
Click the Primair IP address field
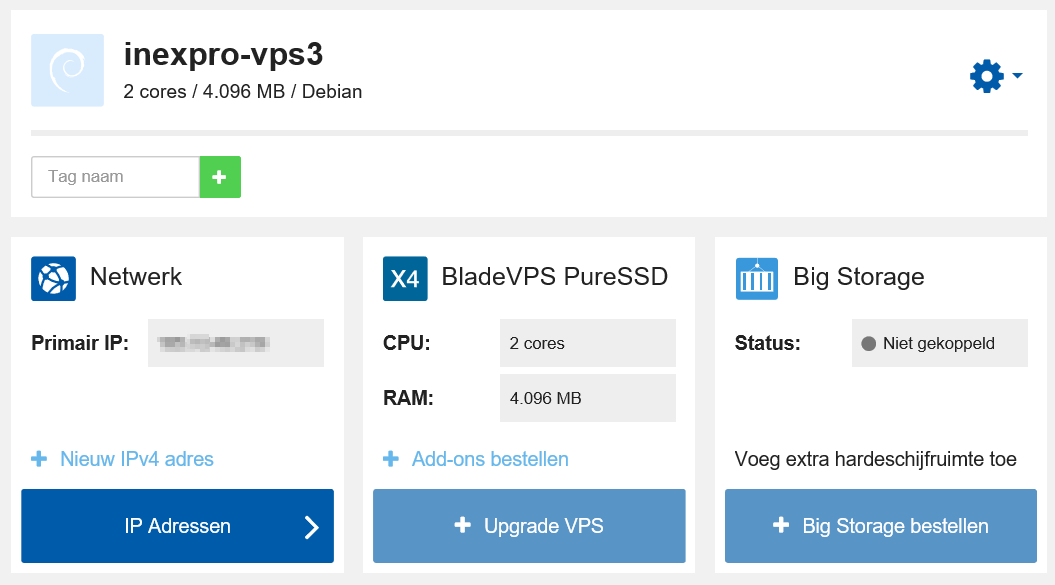[x=235, y=343]
